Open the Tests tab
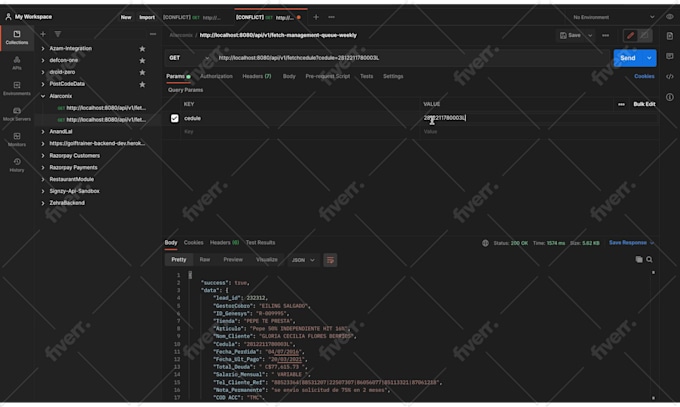 [x=366, y=76]
